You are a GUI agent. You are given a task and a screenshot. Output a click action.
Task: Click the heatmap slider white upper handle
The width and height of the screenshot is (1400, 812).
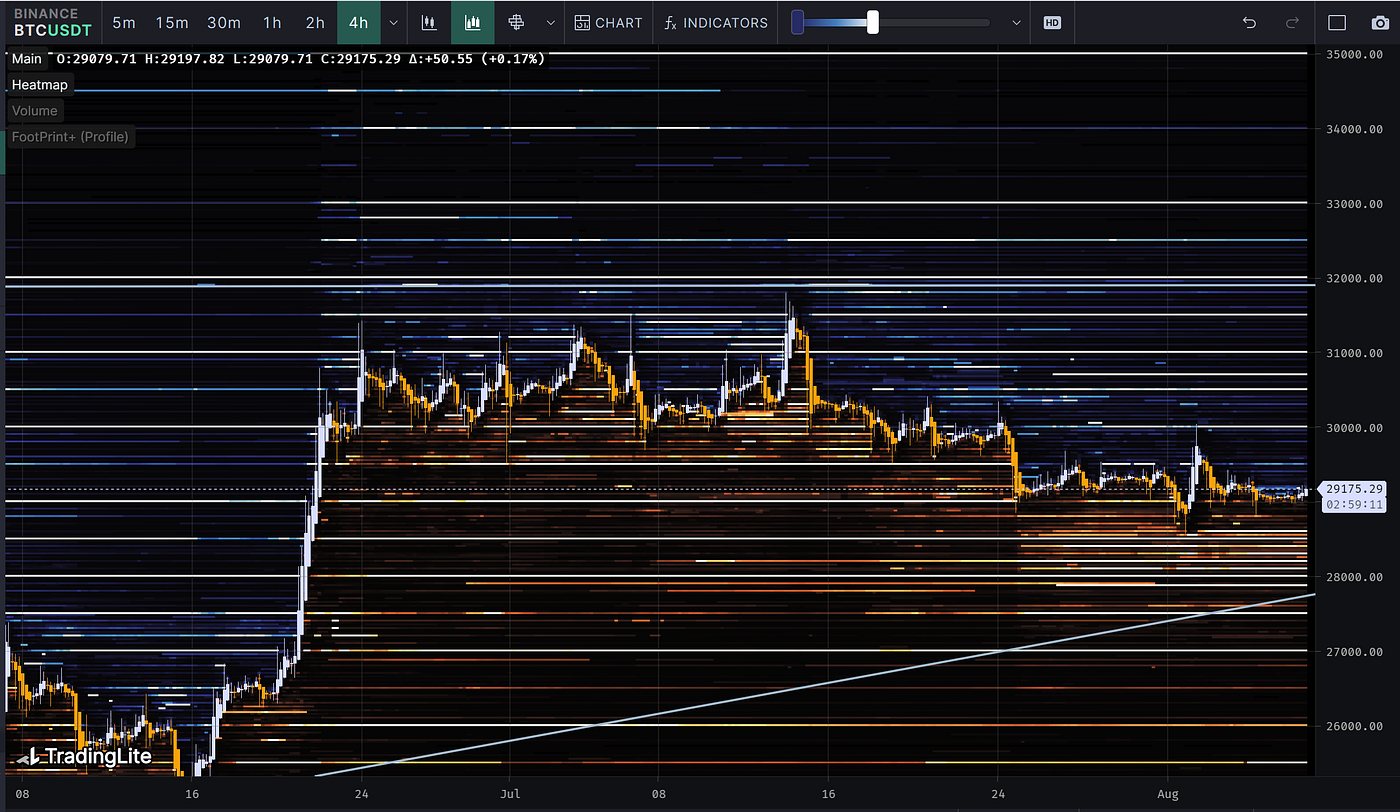873,22
